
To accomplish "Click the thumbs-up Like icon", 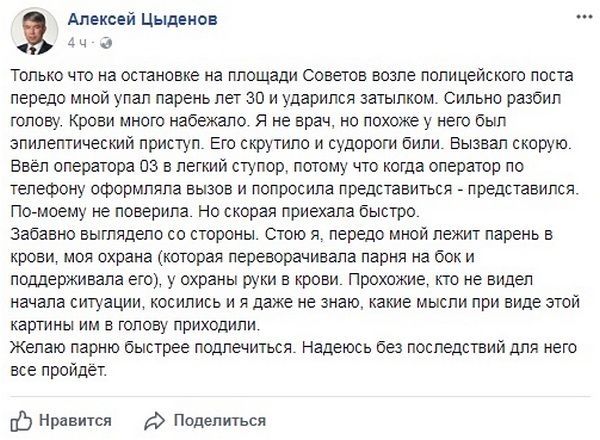I will click(21, 421).
